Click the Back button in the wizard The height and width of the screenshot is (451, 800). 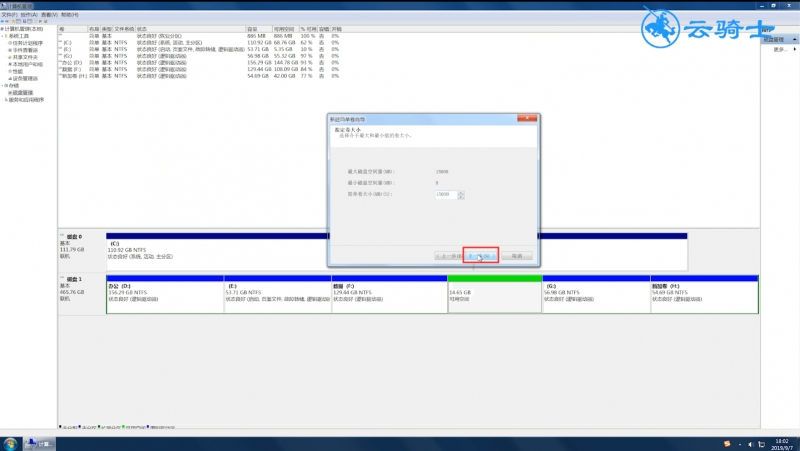point(447,256)
